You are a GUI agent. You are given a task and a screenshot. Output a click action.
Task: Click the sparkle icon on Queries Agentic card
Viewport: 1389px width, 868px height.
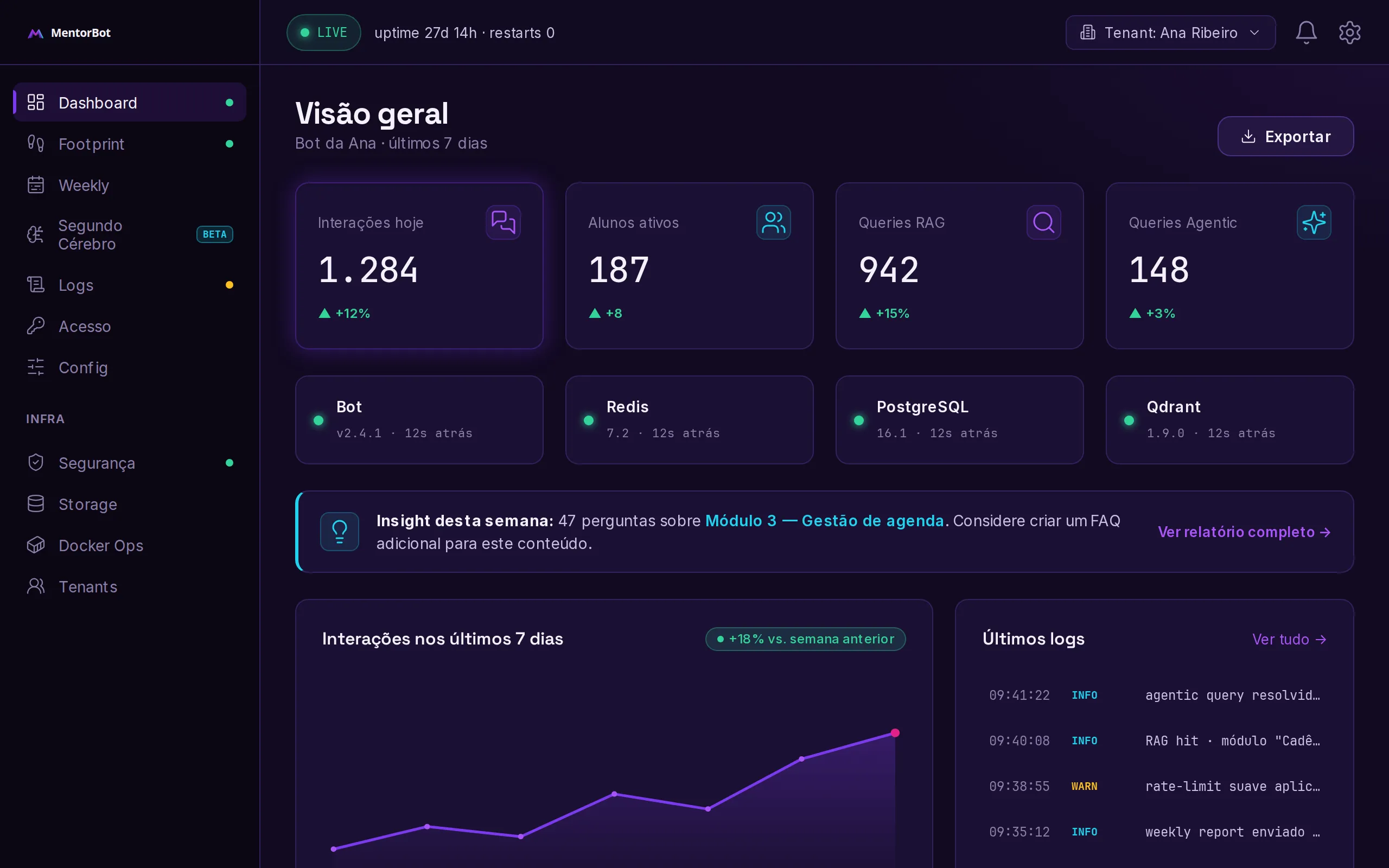coord(1314,222)
